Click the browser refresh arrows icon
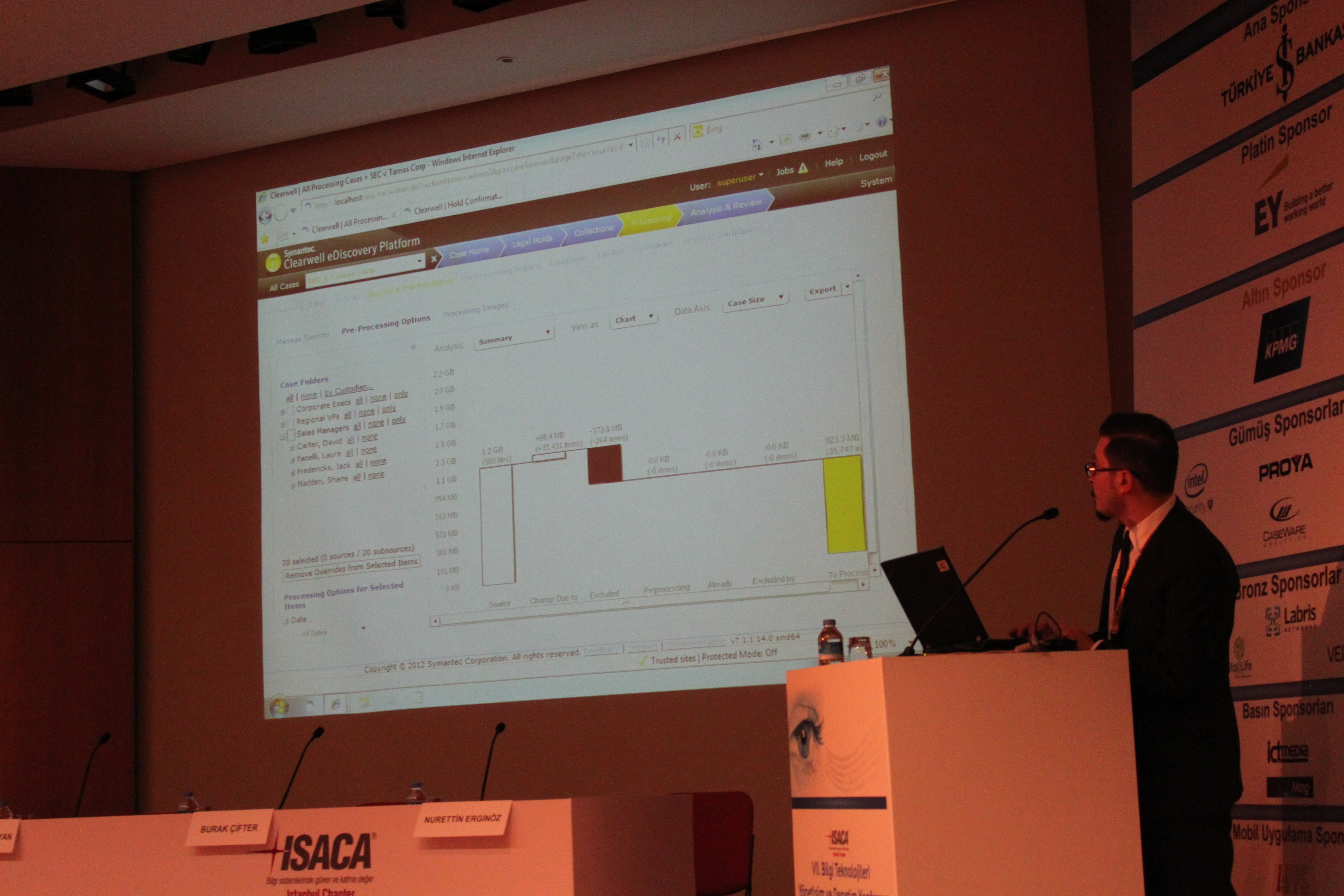 [x=661, y=139]
